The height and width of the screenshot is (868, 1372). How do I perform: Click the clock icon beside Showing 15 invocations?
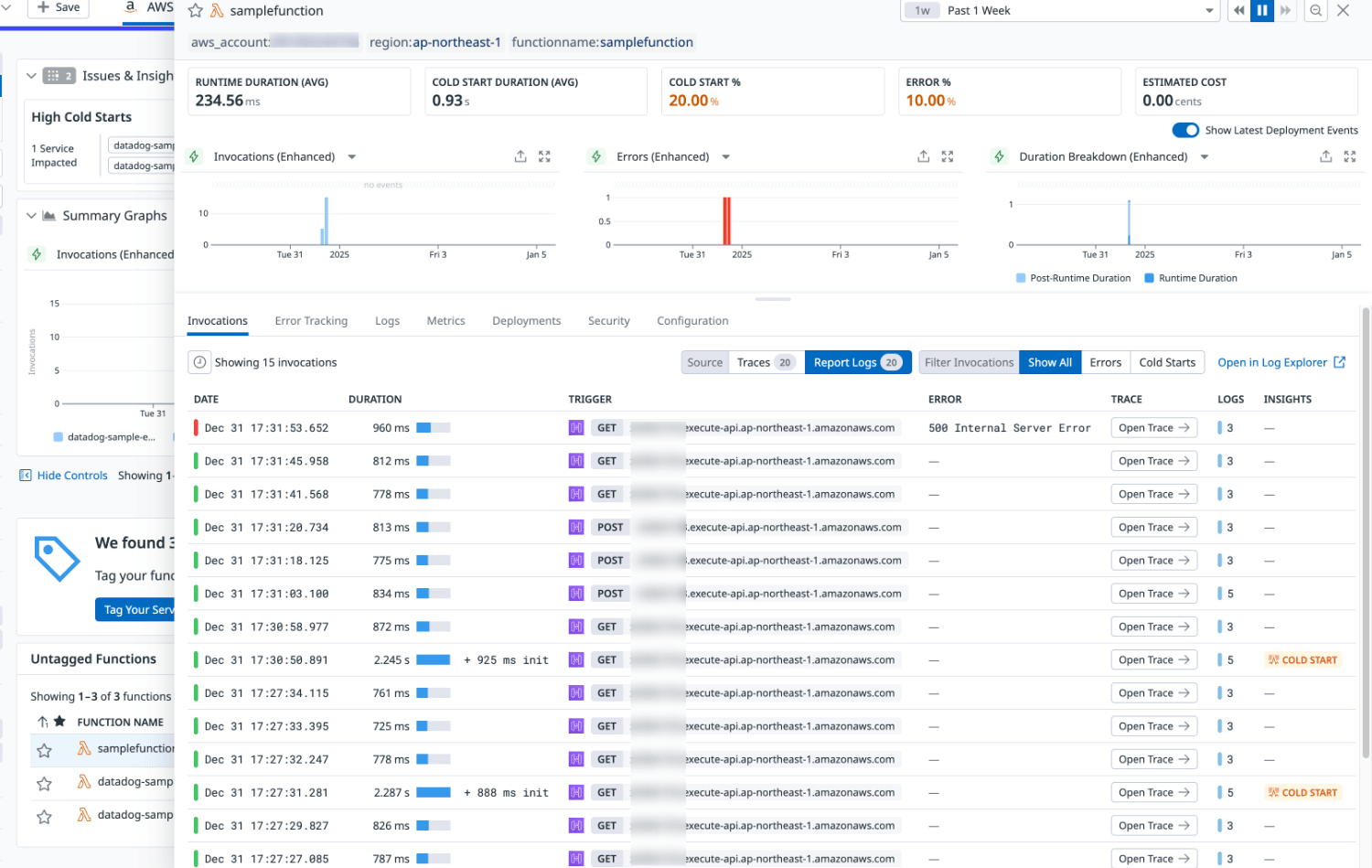tap(199, 362)
